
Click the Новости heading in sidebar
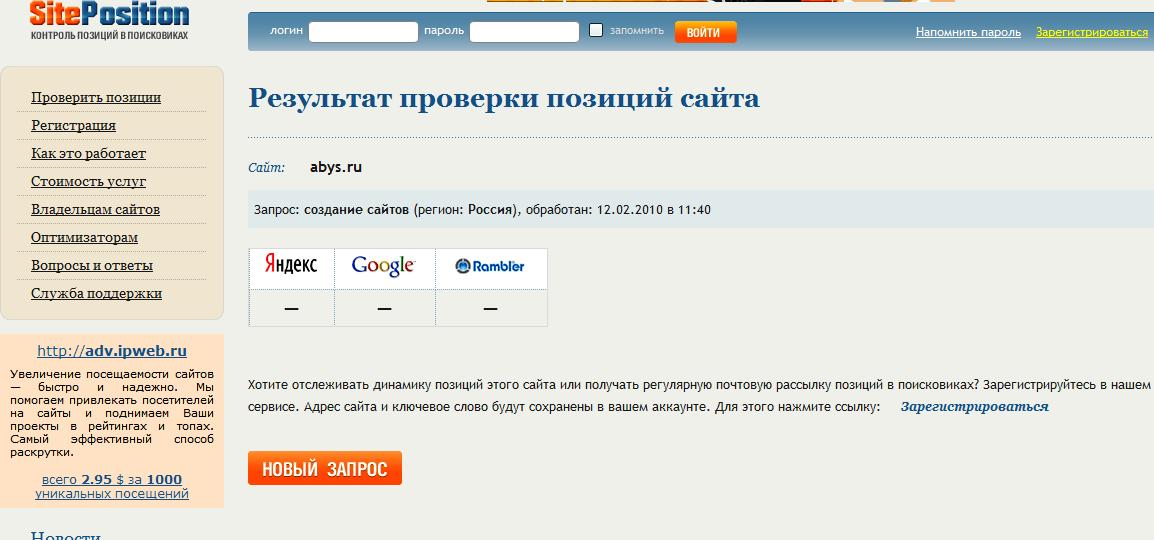tap(66, 535)
